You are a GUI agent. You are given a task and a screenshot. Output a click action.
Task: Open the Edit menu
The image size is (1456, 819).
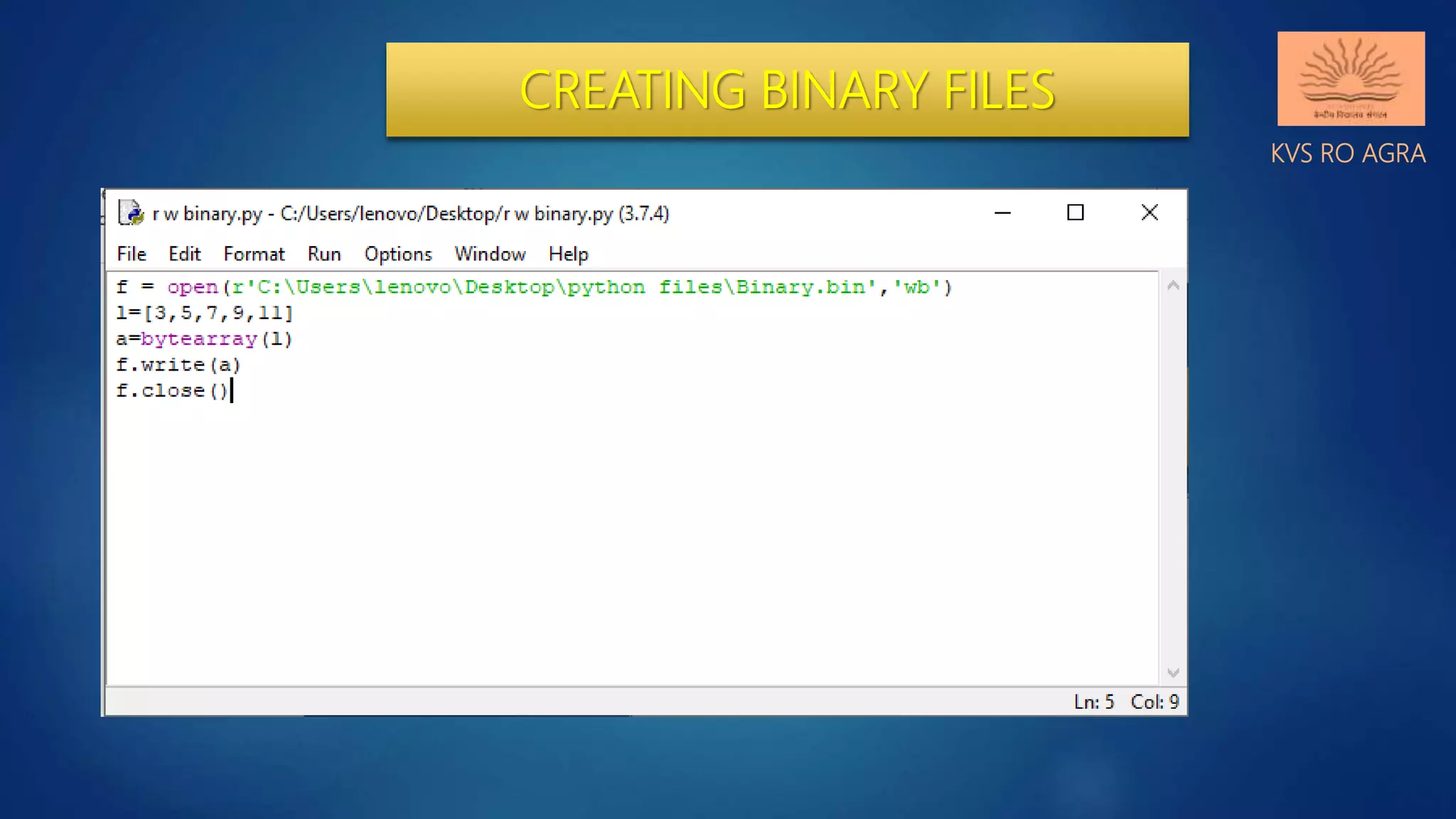[184, 254]
